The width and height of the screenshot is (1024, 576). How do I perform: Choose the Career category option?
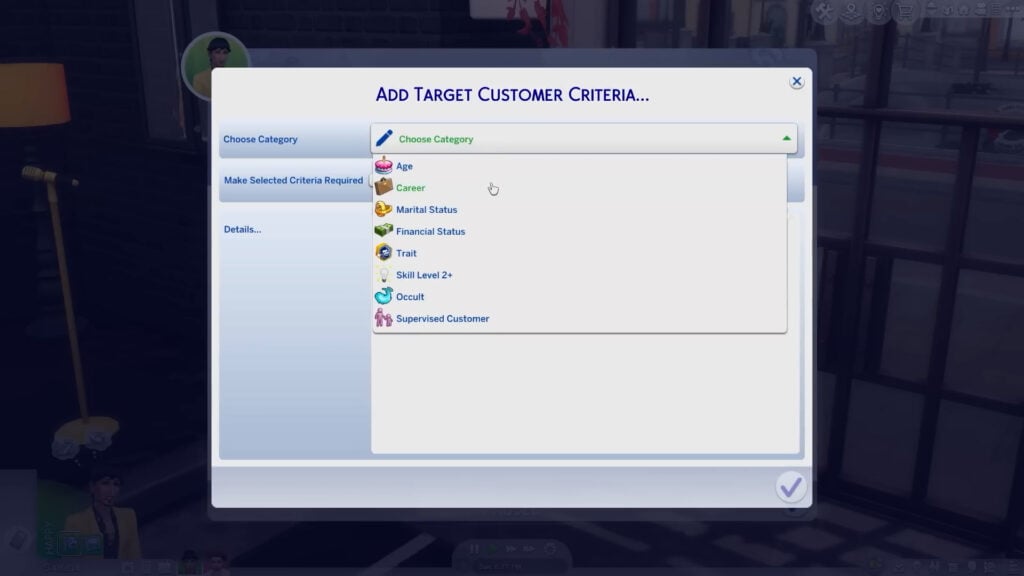pyautogui.click(x=410, y=188)
